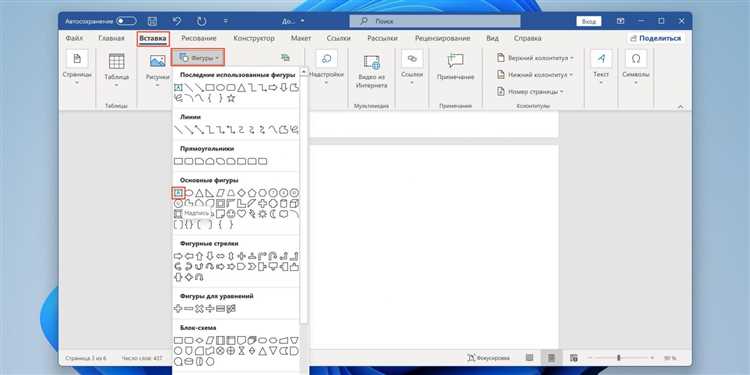Expand Верхний колонтитул dropdown
Image resolution: width=750 pixels, height=375 pixels.
pos(535,58)
